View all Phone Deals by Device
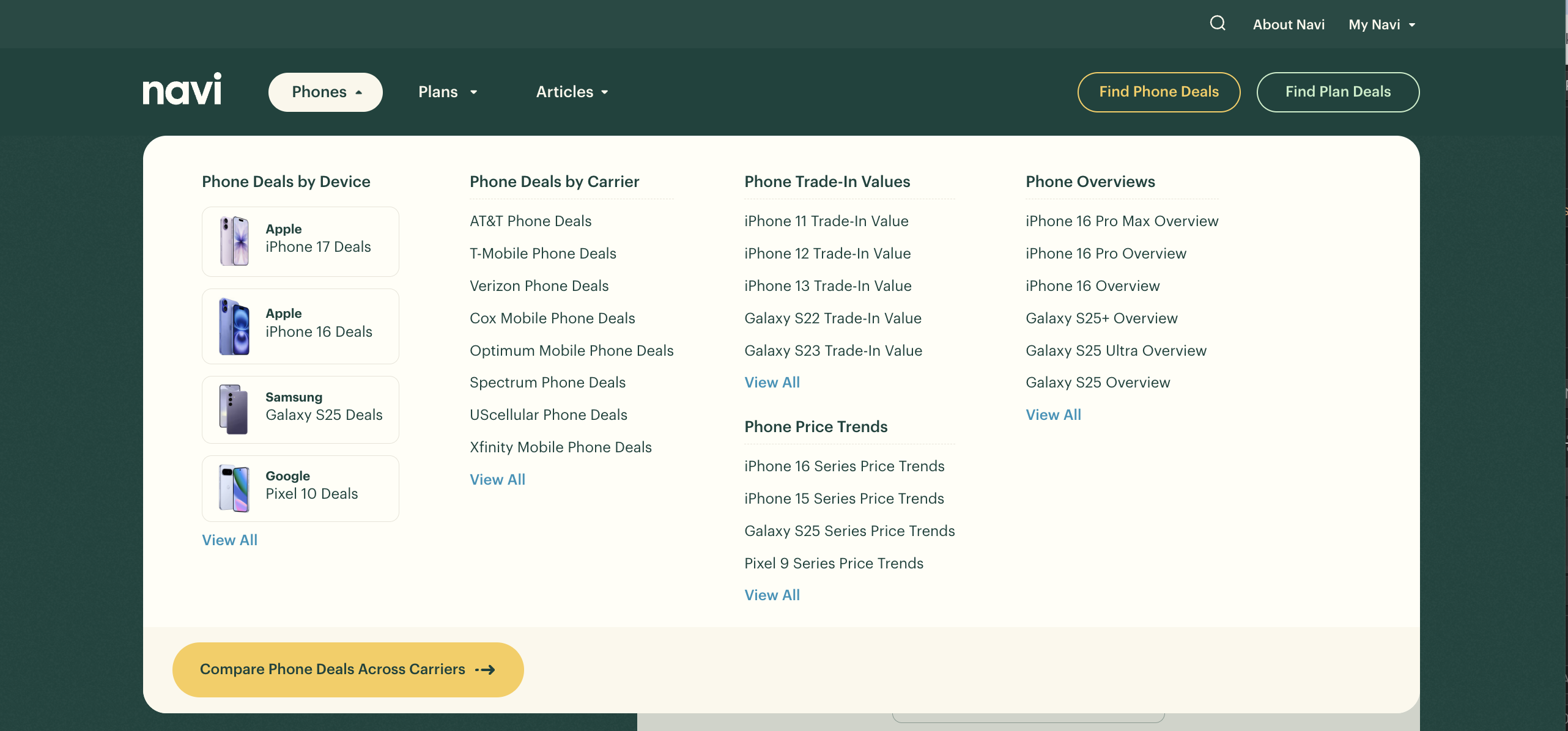The width and height of the screenshot is (1568, 731). (229, 540)
